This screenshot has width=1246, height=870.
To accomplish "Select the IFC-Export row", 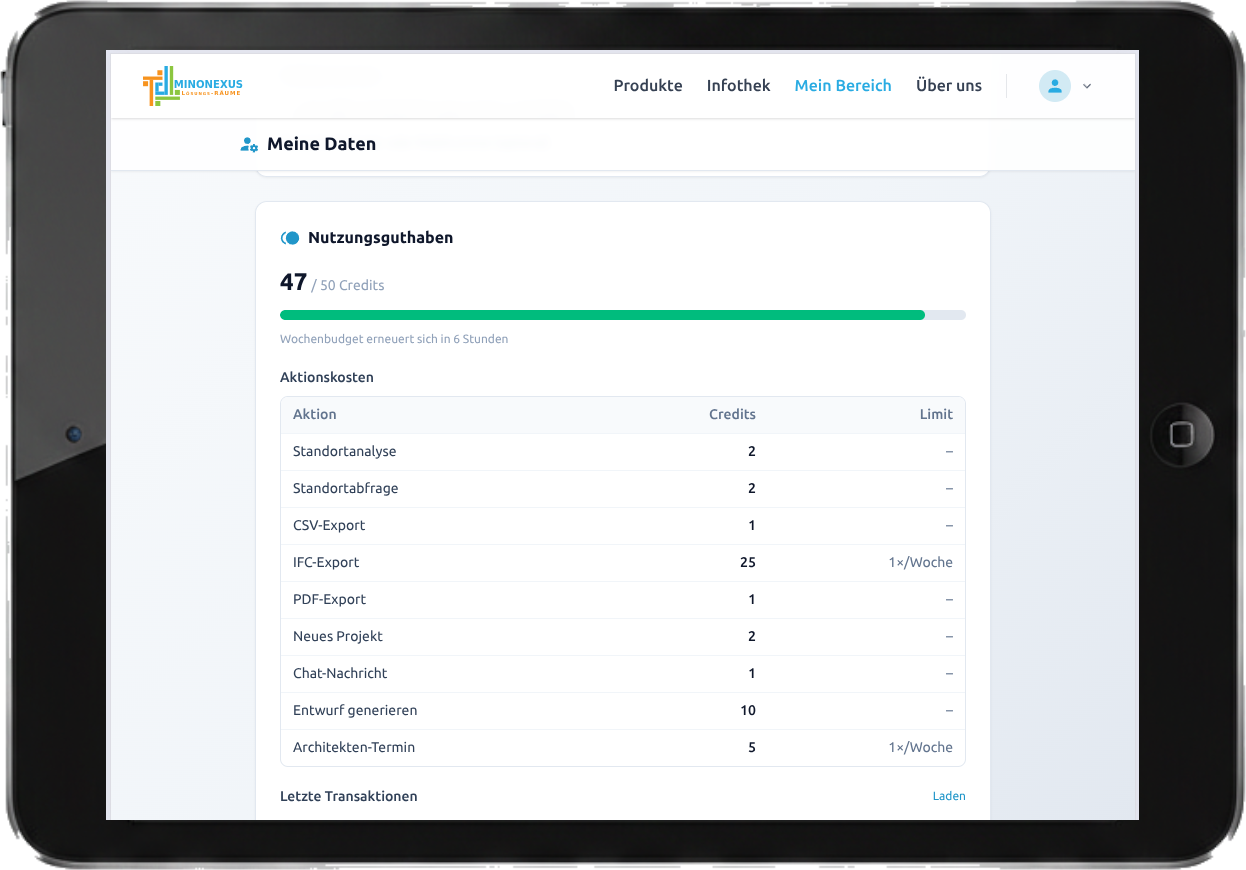I will [622, 562].
